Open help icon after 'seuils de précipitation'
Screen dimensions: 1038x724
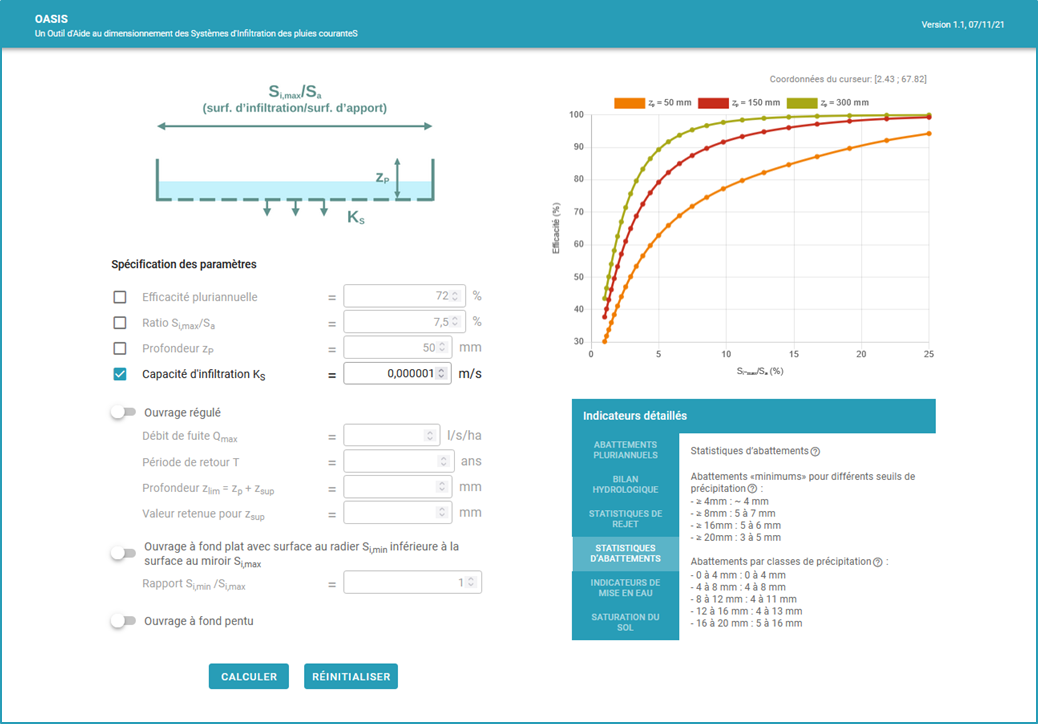(x=752, y=489)
